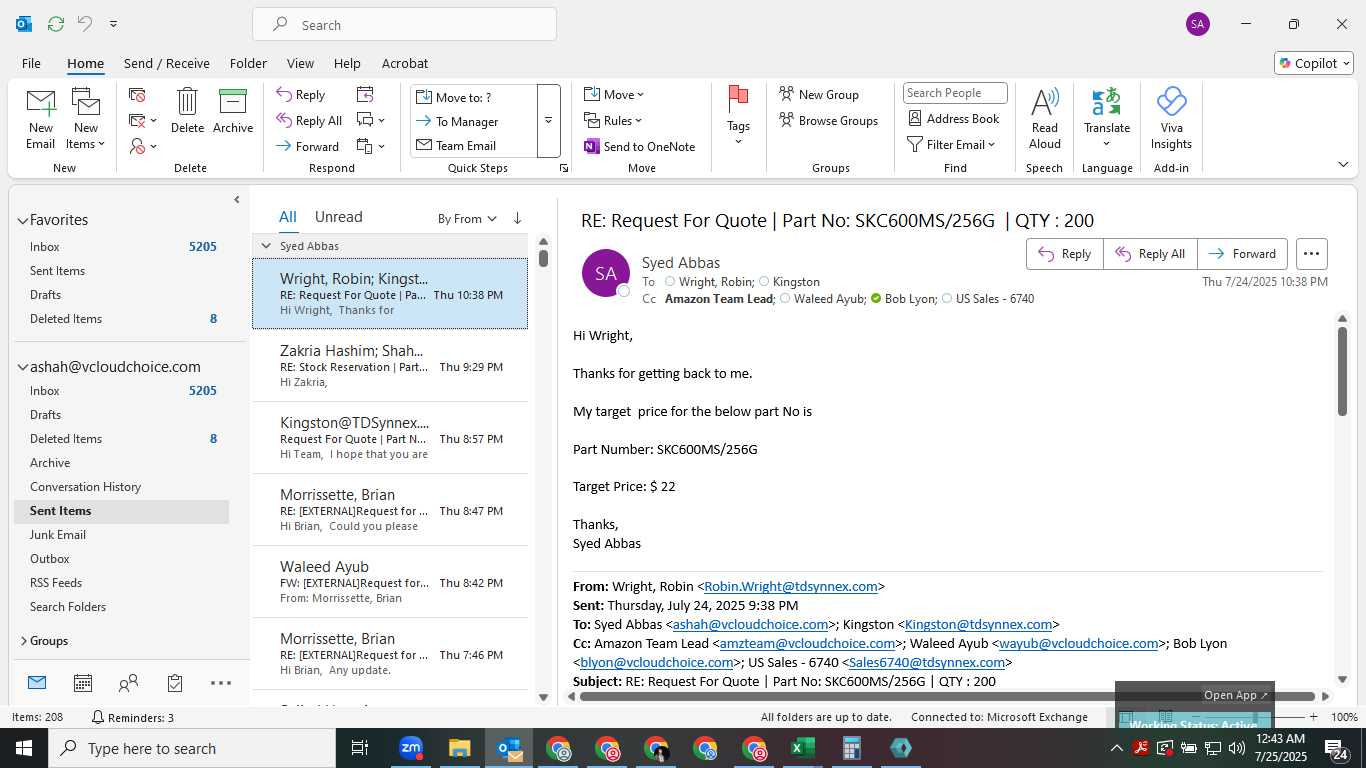Screen dimensions: 1366x768
Task: Open Zoom from the taskbar
Action: click(x=411, y=748)
